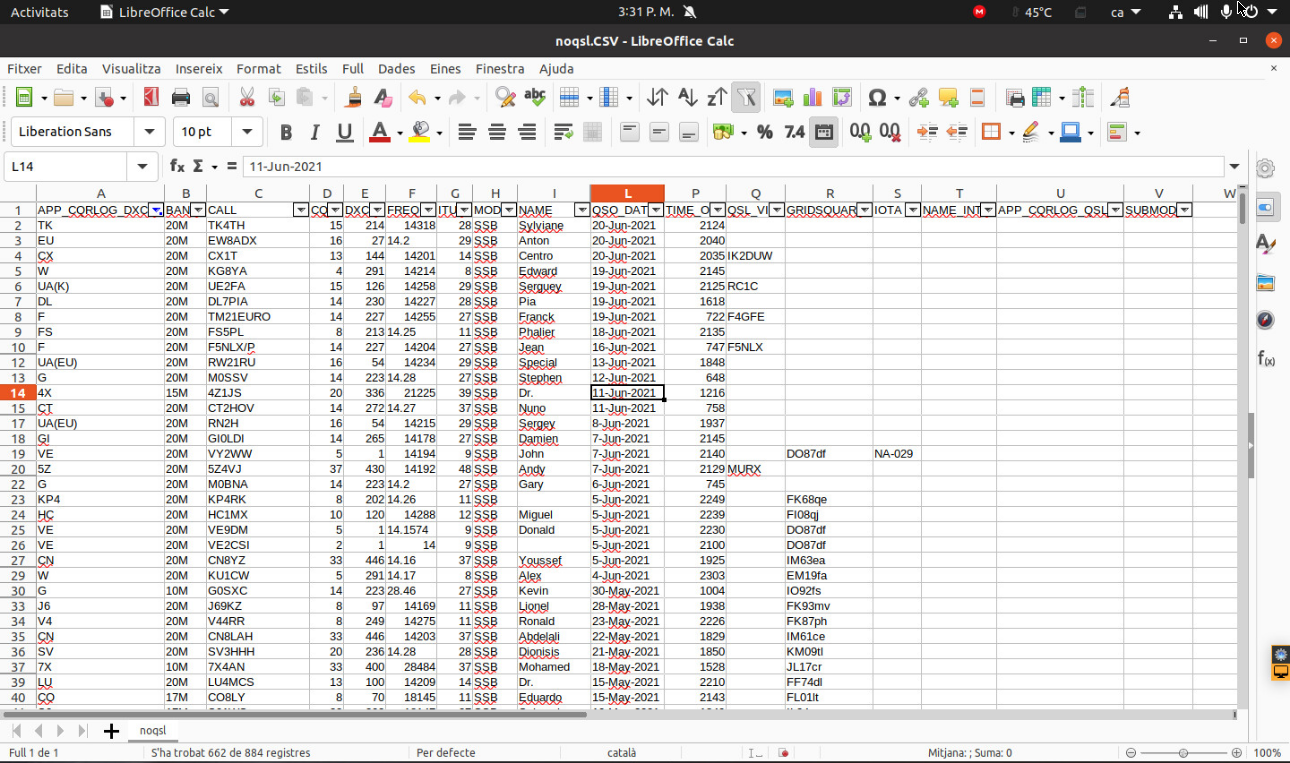Image resolution: width=1290 pixels, height=763 pixels.
Task: Click the Print icon
Action: (181, 97)
